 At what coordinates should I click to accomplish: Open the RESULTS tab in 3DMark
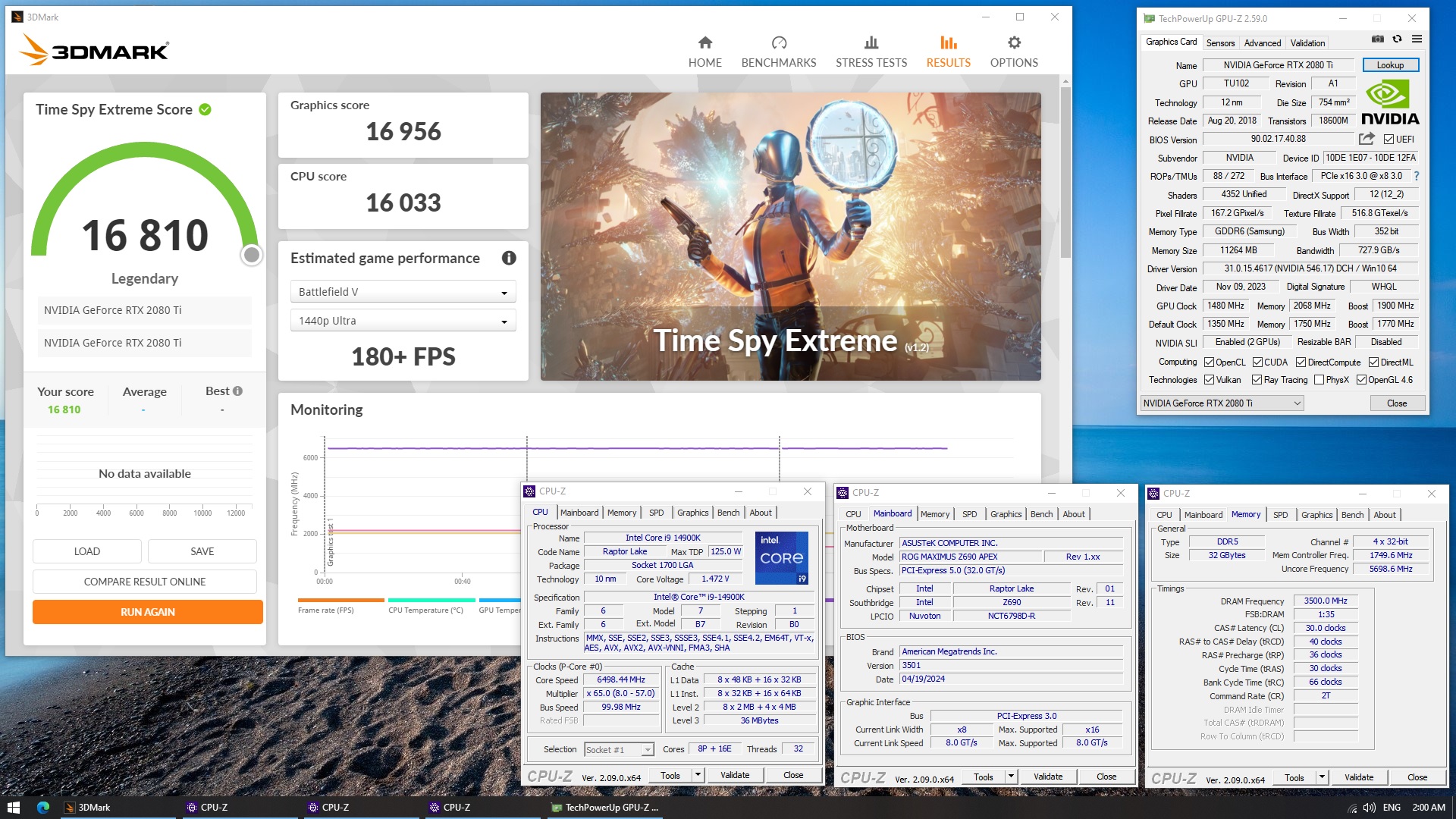click(x=948, y=52)
